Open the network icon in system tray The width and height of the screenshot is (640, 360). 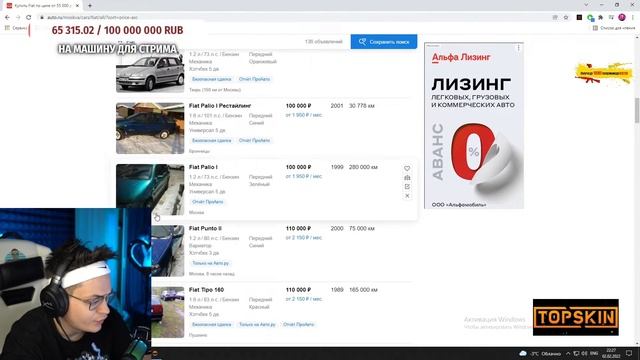pyautogui.click(x=576, y=353)
